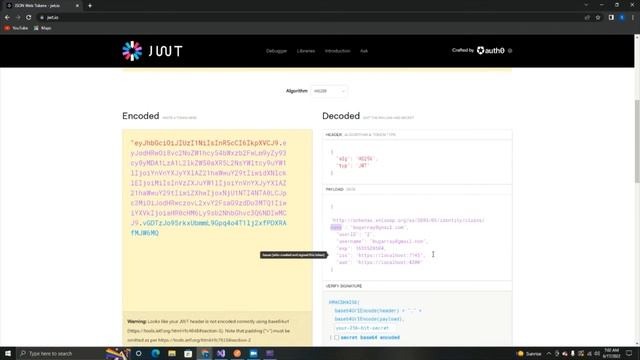640x360 pixels.
Task: Open the orange round app icon on the taskbar
Action: [237, 353]
